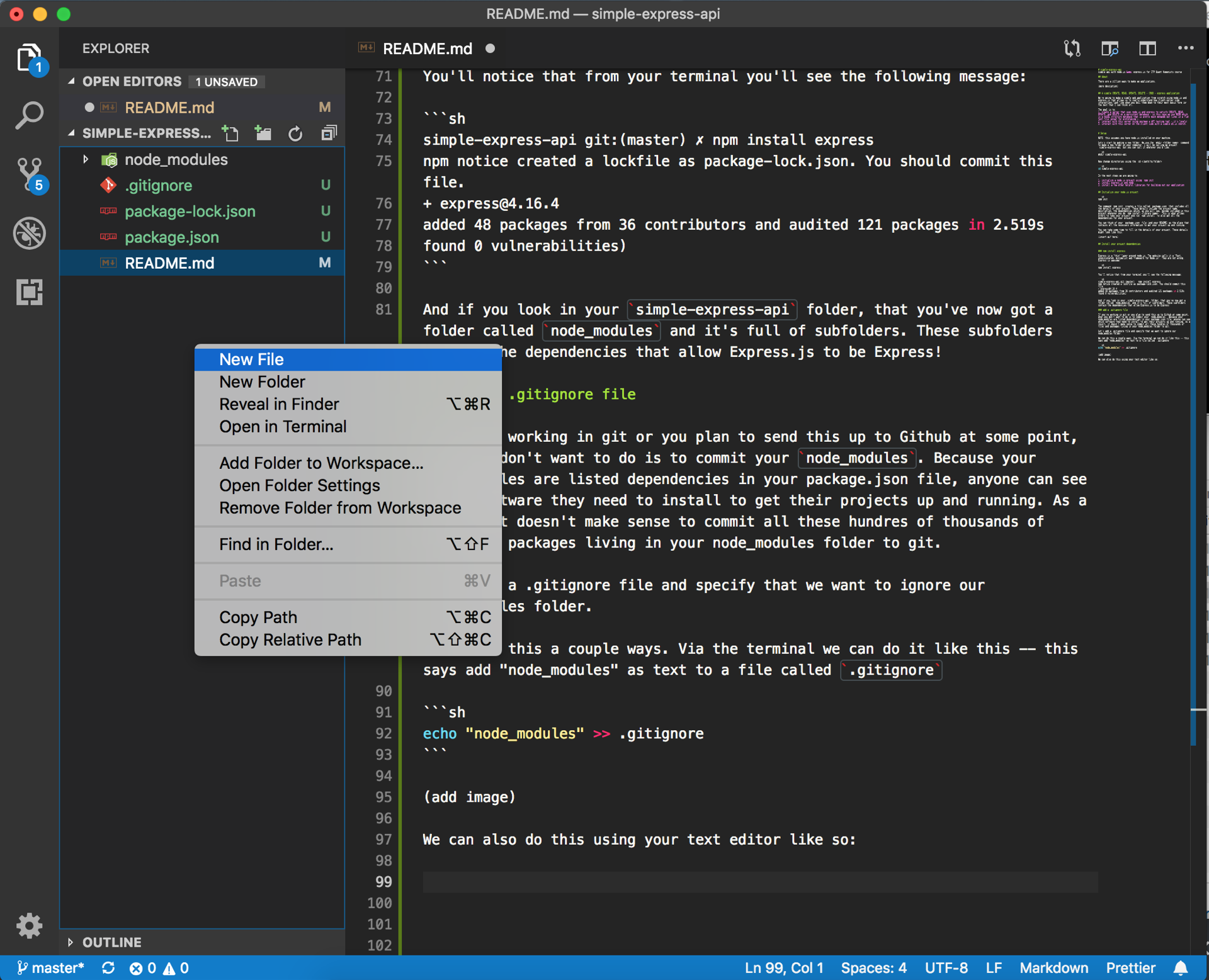
Task: Change the Markdown language mode in the status bar
Action: pos(1053,967)
